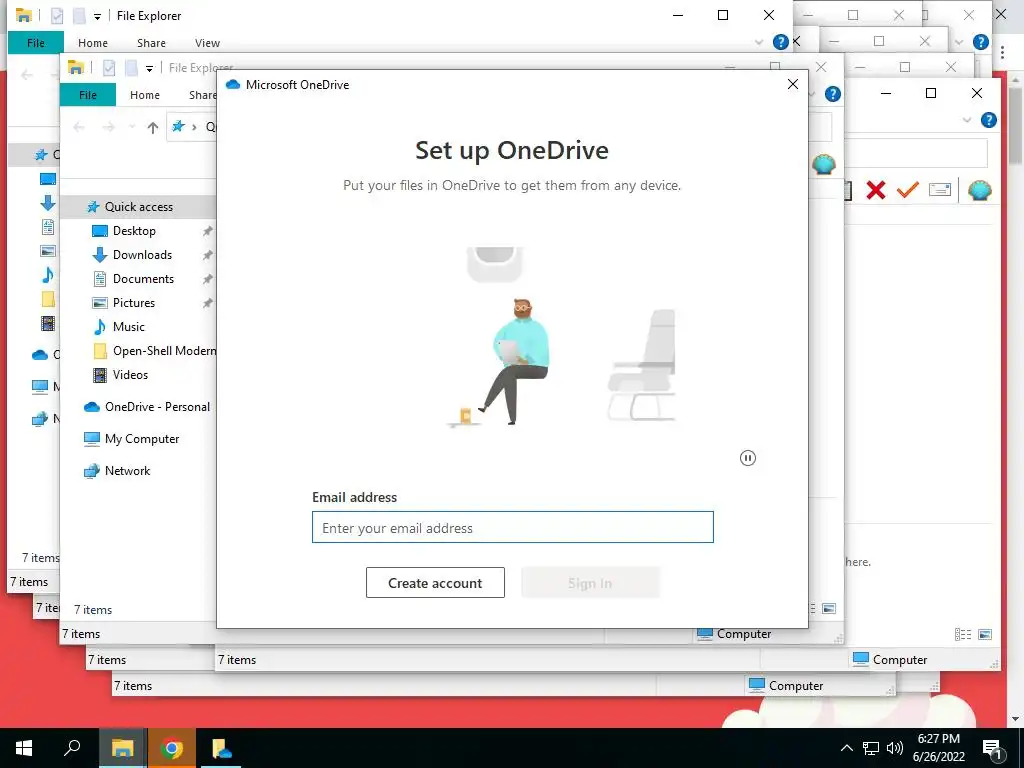Expand the ribbon chevron in the window with the red X toolbar
This screenshot has width=1024, height=768.
[967, 120]
